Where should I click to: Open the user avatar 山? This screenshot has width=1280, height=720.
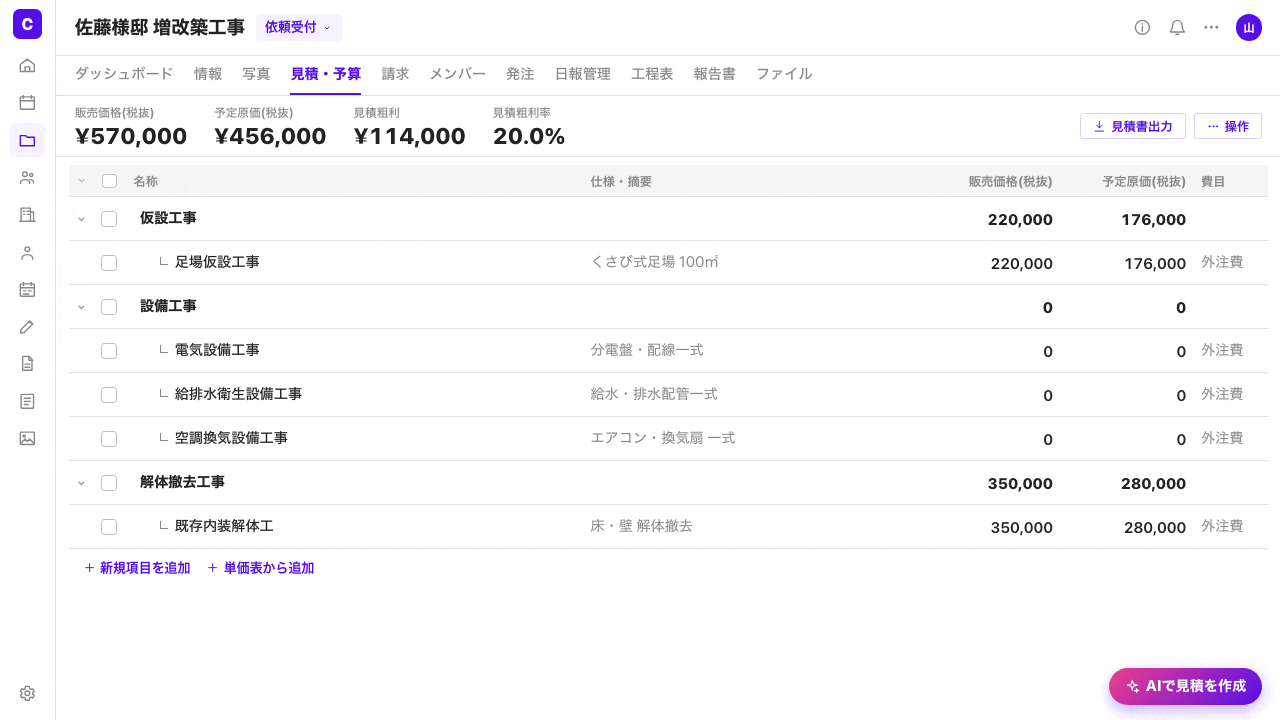pyautogui.click(x=1248, y=27)
